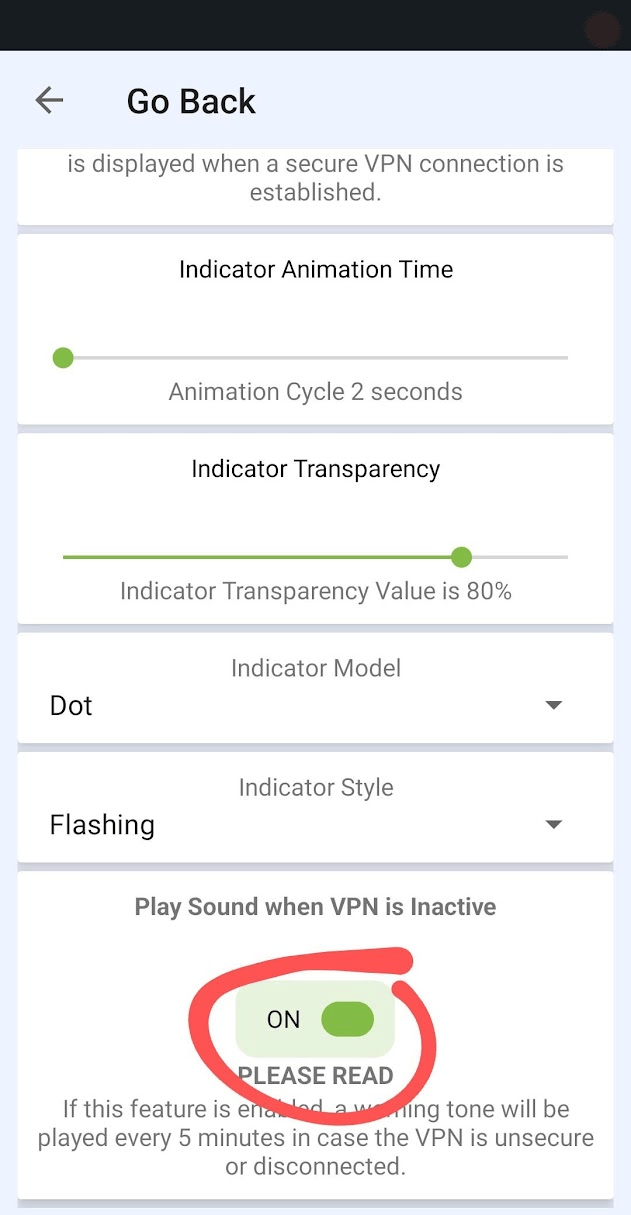Click the end of the Transparency slider track

[567, 557]
